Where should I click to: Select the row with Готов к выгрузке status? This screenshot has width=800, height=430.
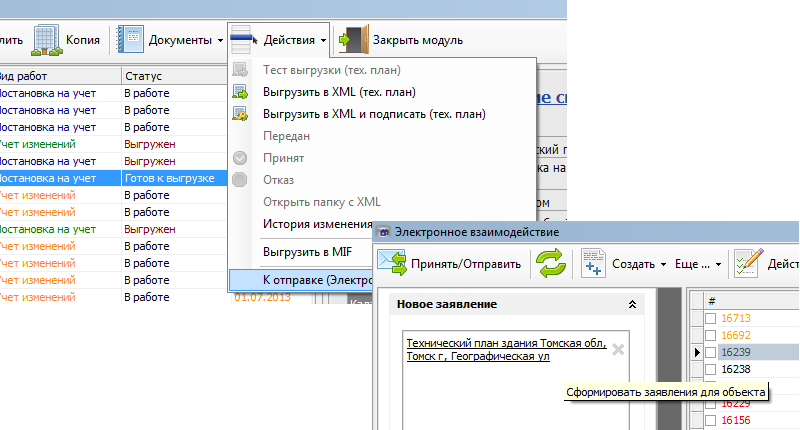(x=168, y=177)
